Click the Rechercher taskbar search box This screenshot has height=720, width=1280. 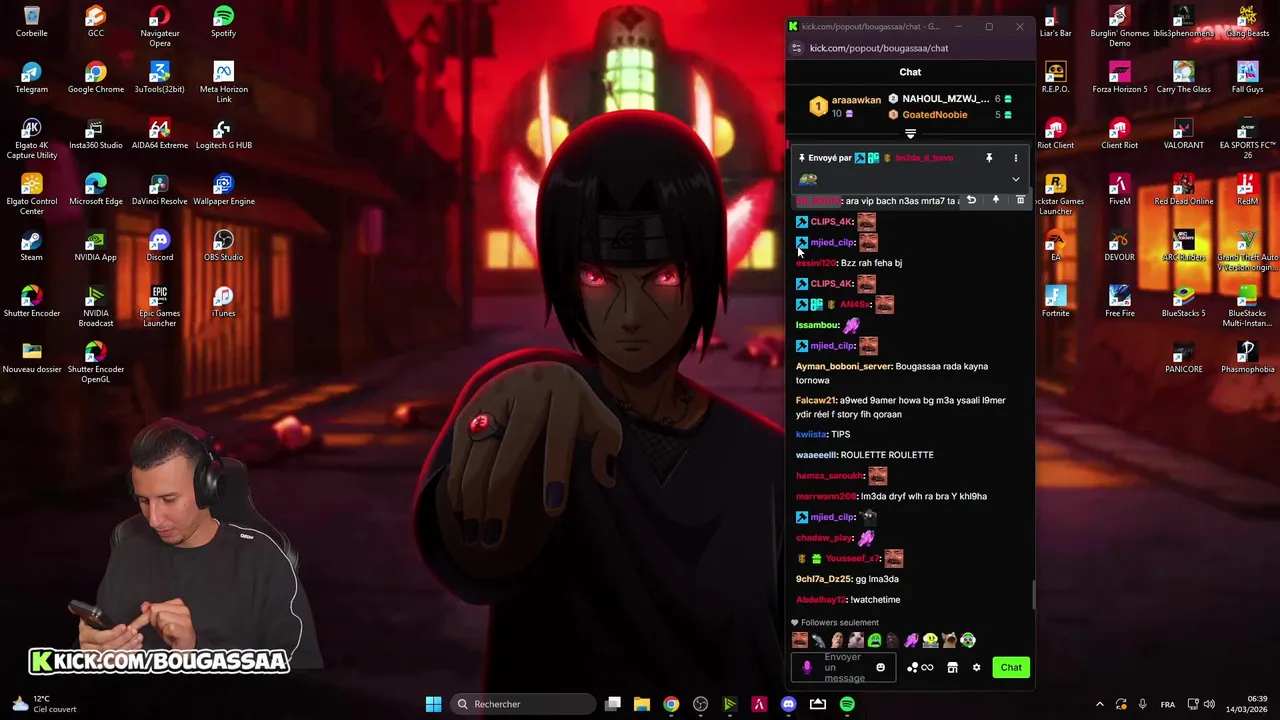pos(521,704)
